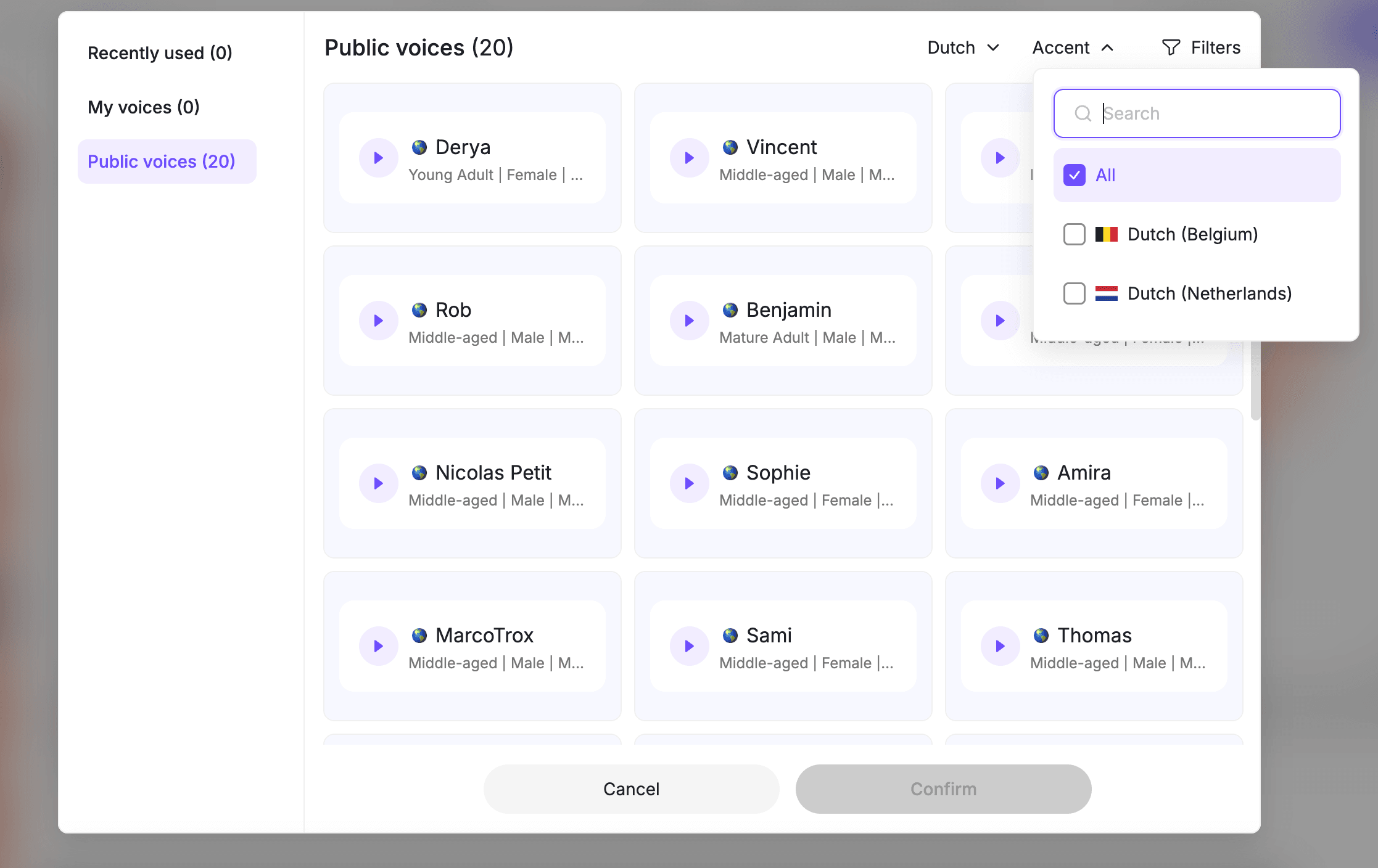The height and width of the screenshot is (868, 1378).
Task: Click the Confirm button
Action: point(943,789)
